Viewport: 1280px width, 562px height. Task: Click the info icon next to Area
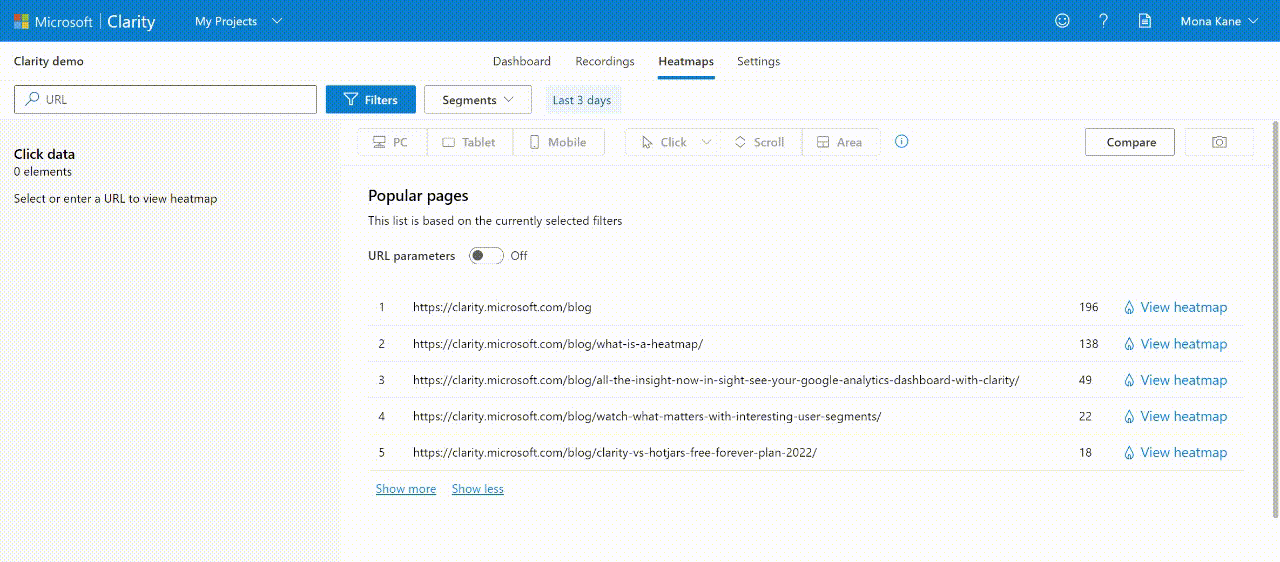(x=901, y=142)
